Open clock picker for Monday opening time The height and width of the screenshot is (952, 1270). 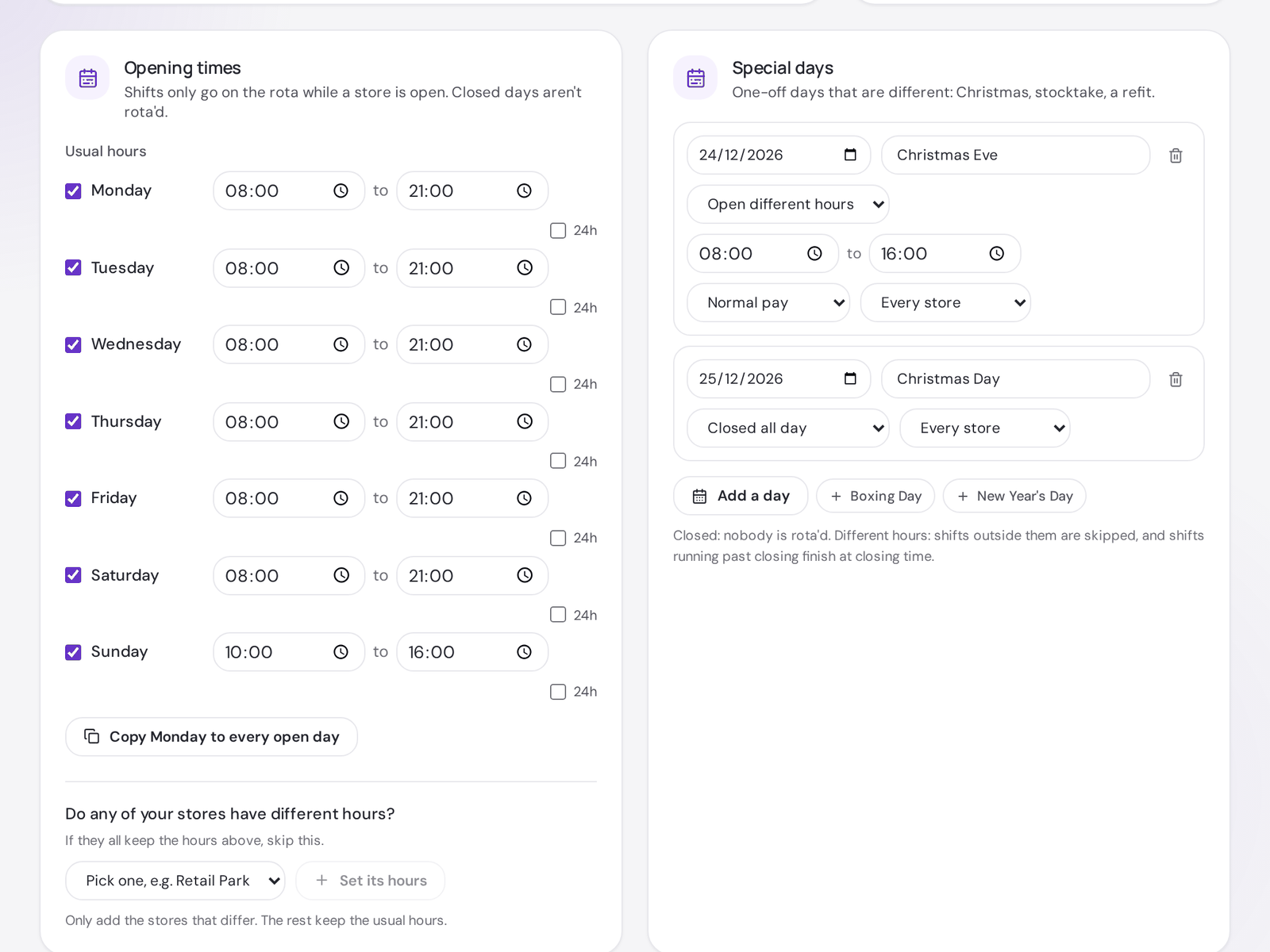pyautogui.click(x=341, y=190)
